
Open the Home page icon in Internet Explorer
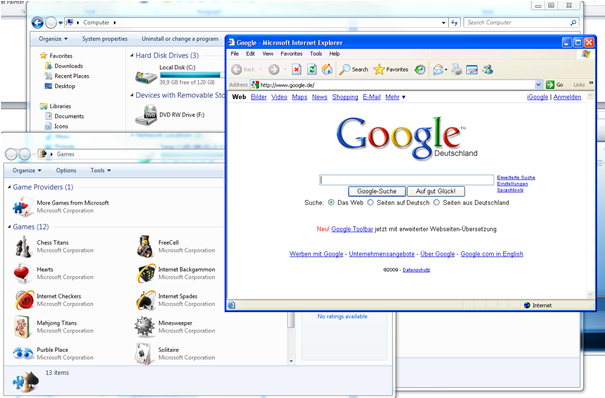327,69
